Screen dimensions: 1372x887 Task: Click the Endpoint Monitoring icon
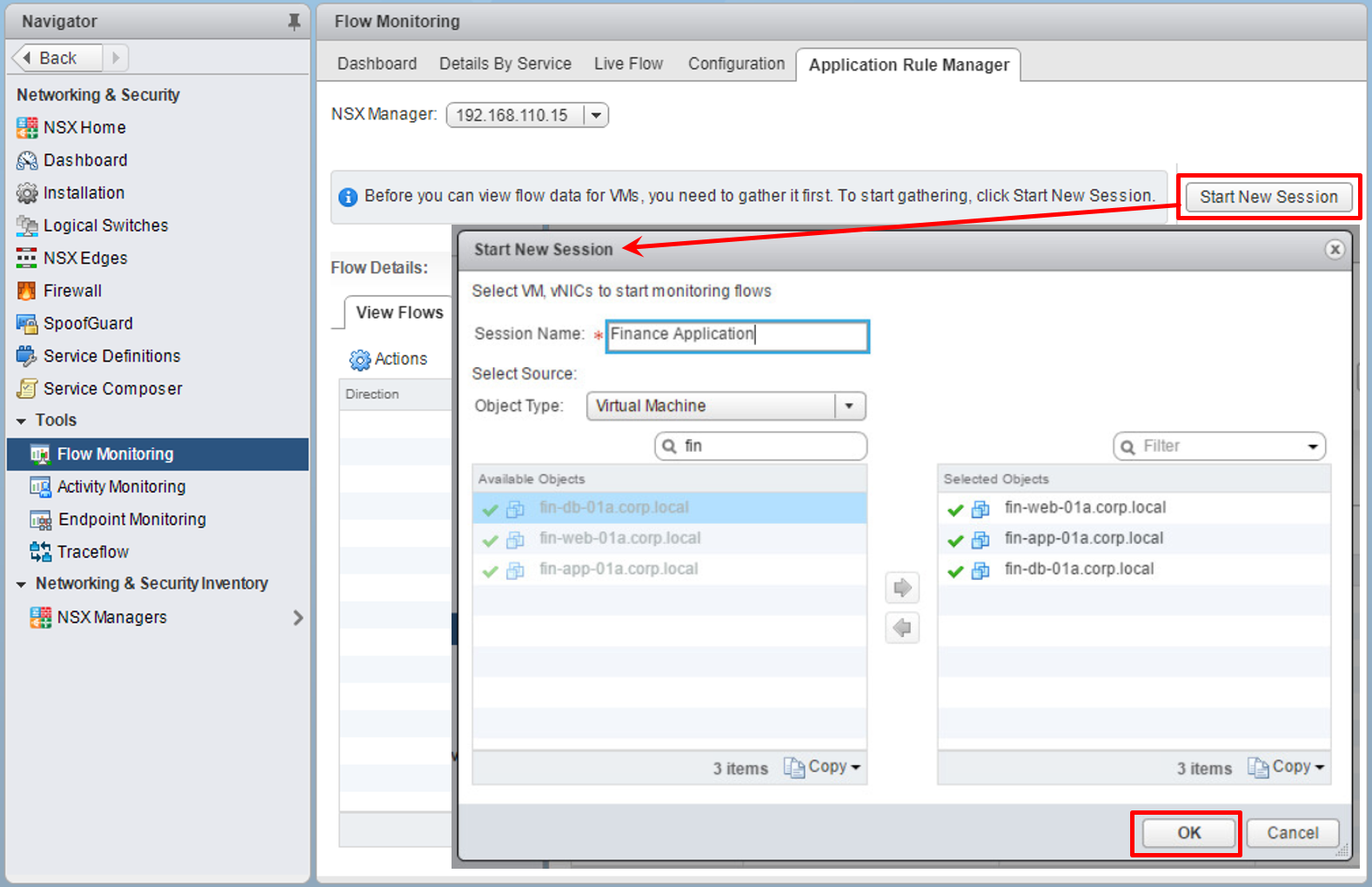click(x=40, y=520)
